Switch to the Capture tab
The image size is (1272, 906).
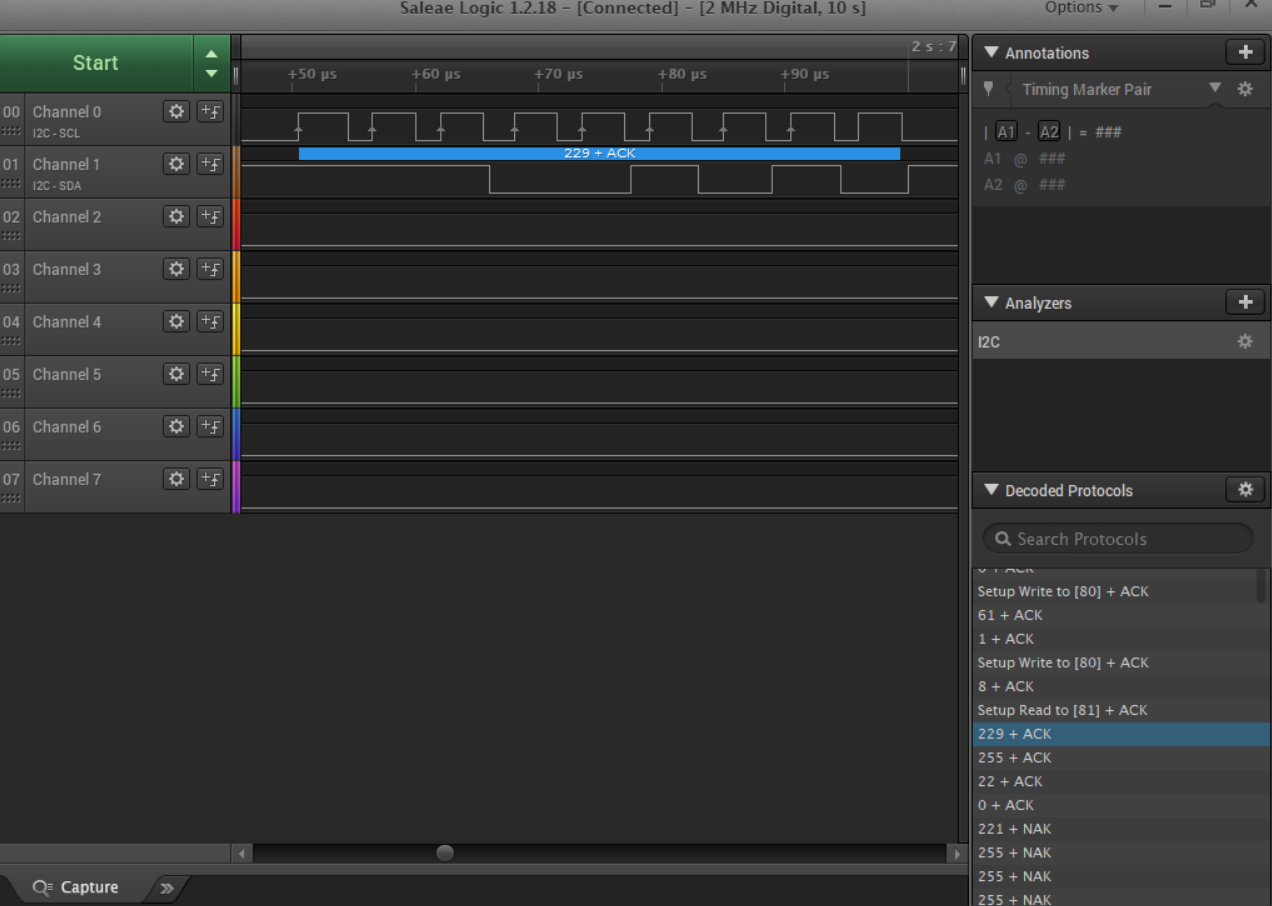coord(76,888)
